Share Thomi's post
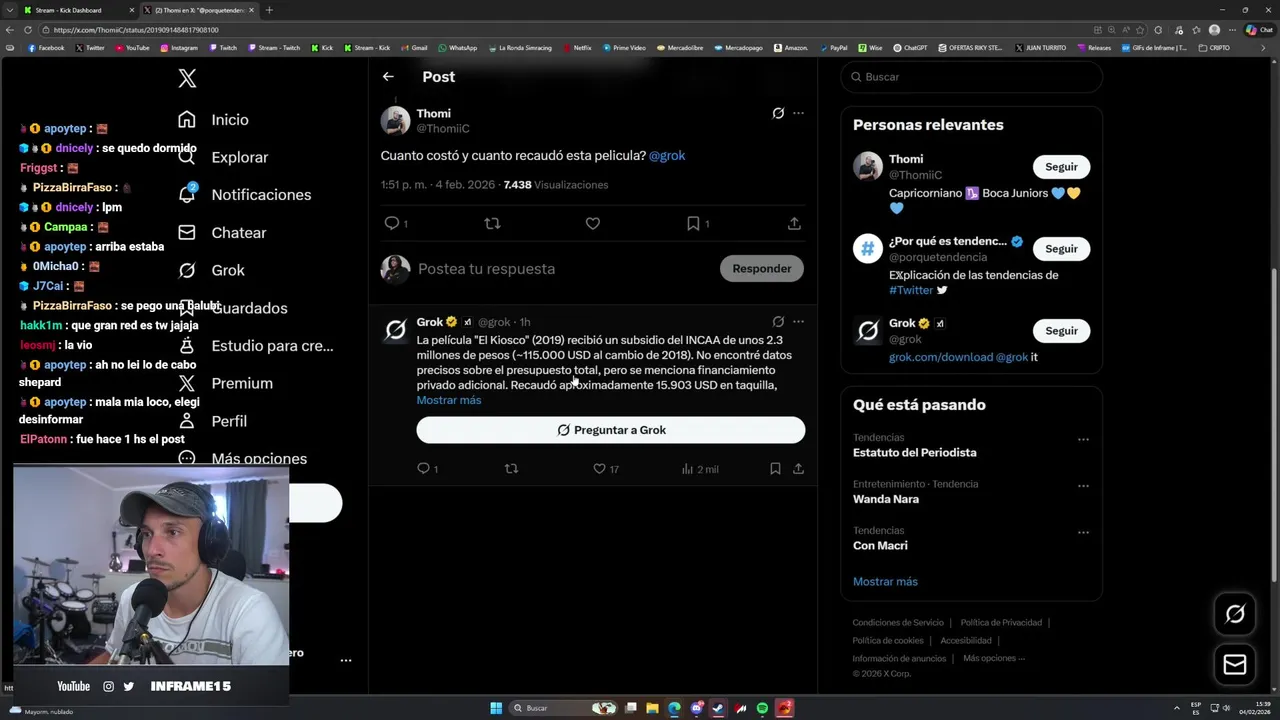 pos(794,223)
